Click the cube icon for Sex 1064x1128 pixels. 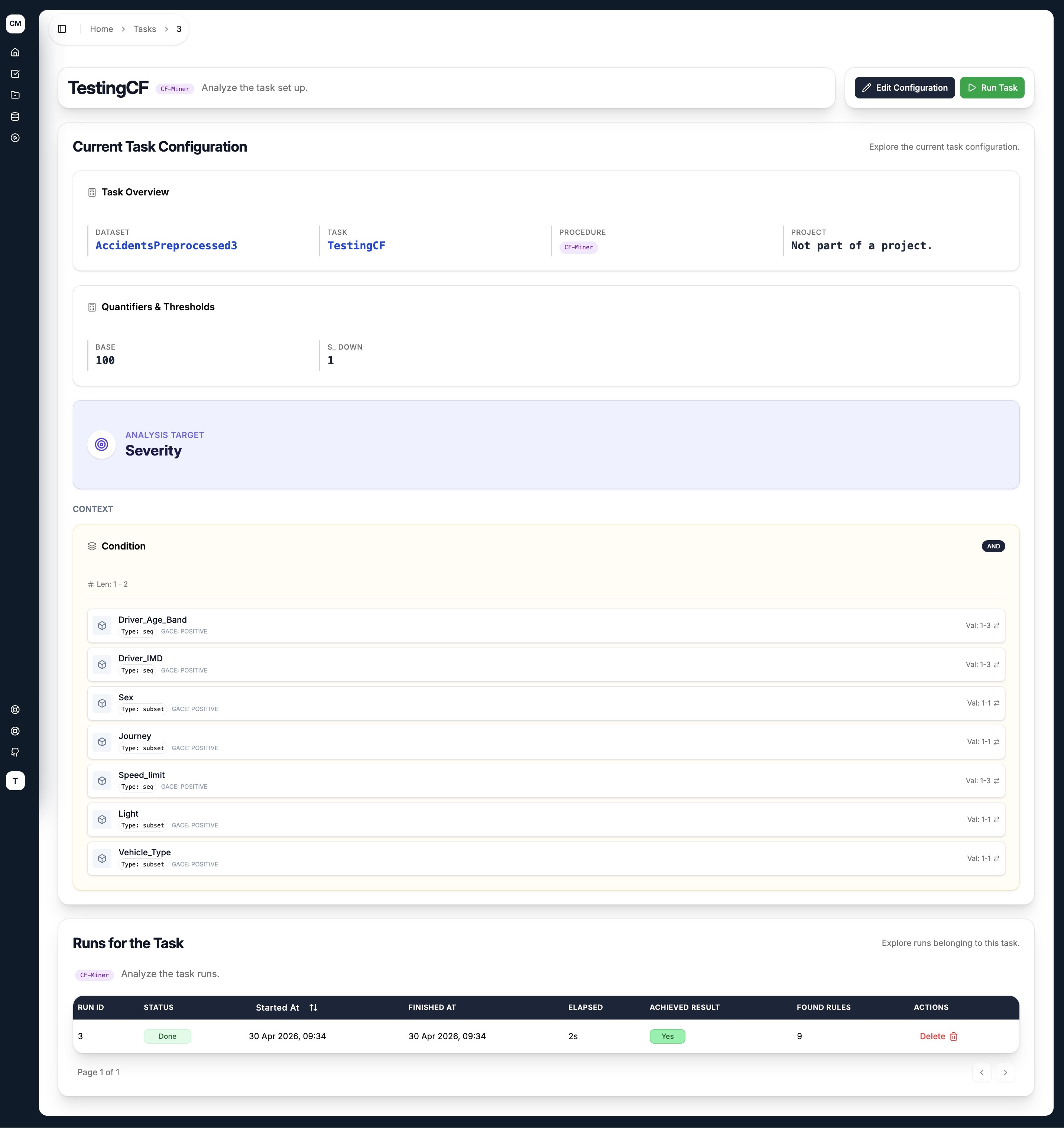[x=102, y=703]
